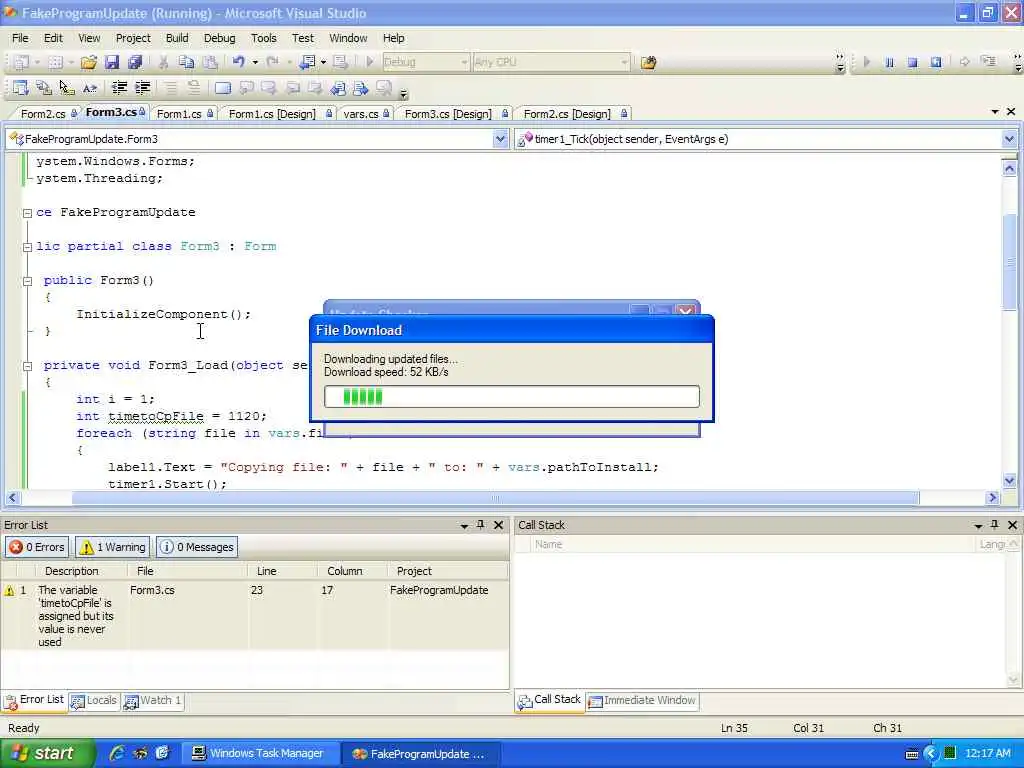The image size is (1024, 768).
Task: Click the Display Object Member List icon
Action: tap(20, 88)
